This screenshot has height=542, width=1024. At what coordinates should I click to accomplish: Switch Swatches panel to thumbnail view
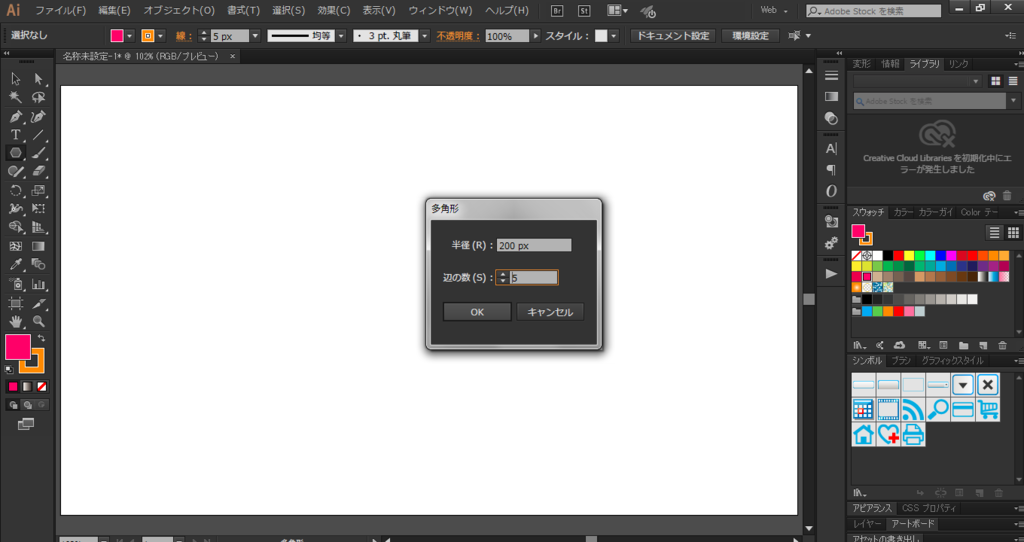coord(1013,232)
